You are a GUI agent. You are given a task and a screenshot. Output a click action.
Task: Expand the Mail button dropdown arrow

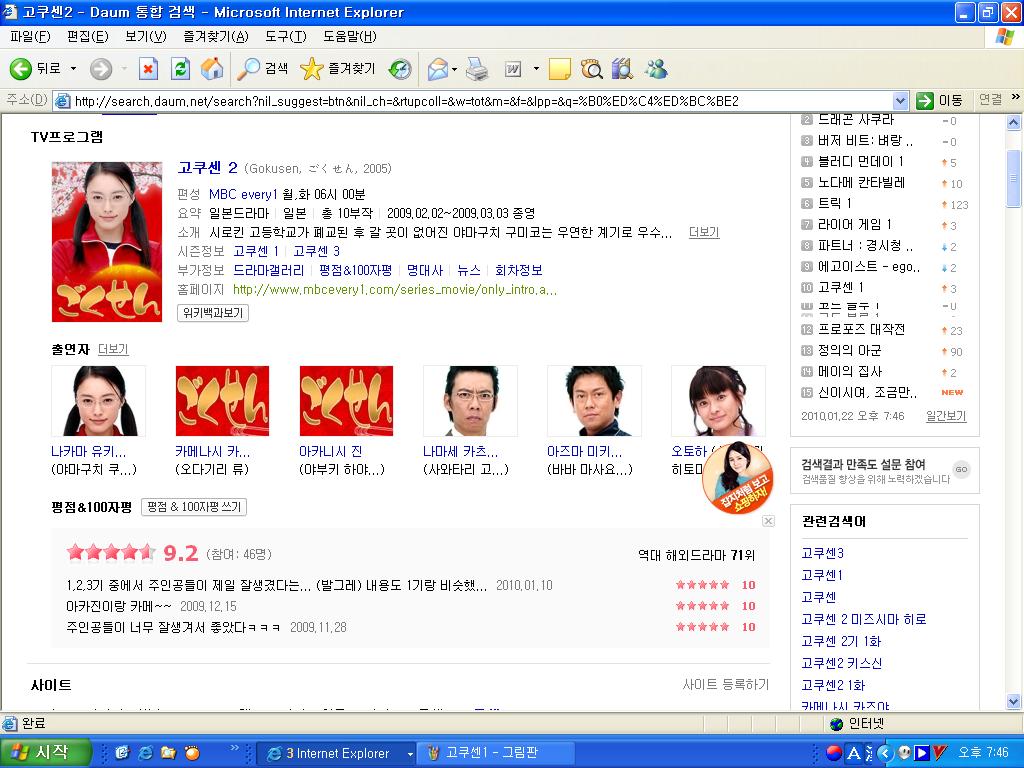(x=455, y=69)
